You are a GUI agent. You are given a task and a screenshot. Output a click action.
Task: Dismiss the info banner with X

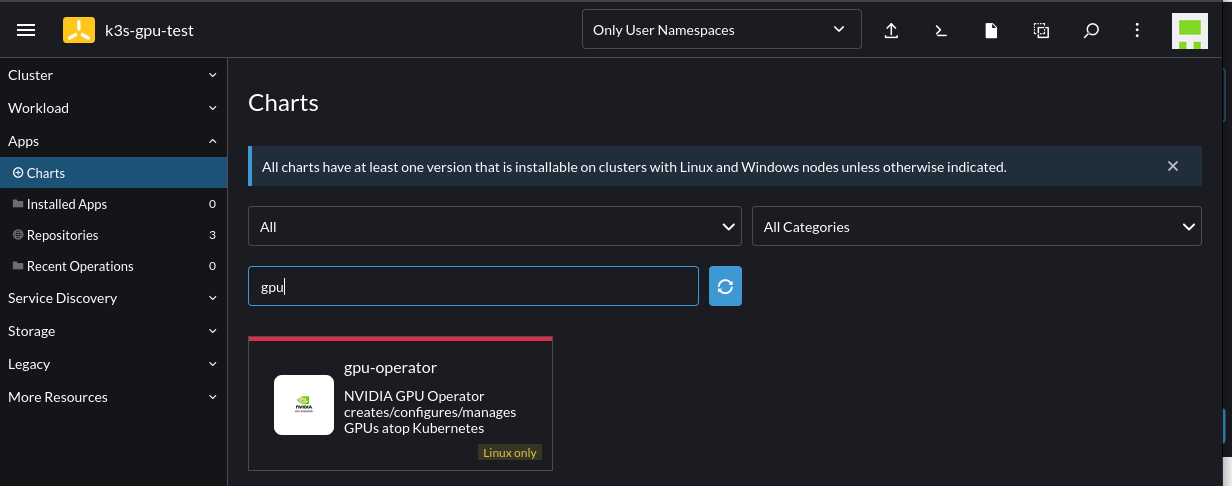click(1173, 166)
